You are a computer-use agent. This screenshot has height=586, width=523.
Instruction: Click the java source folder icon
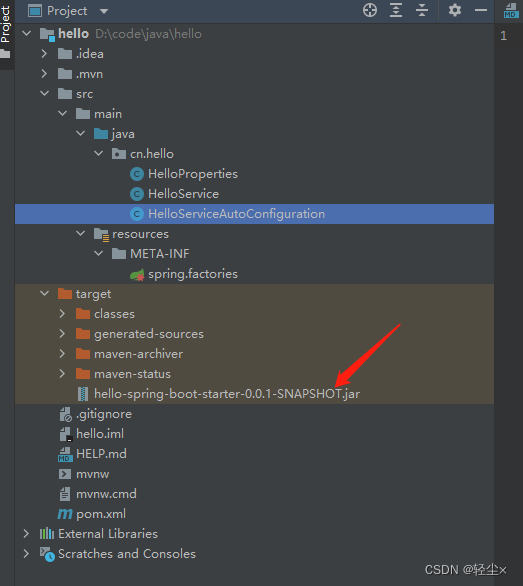pyautogui.click(x=101, y=133)
